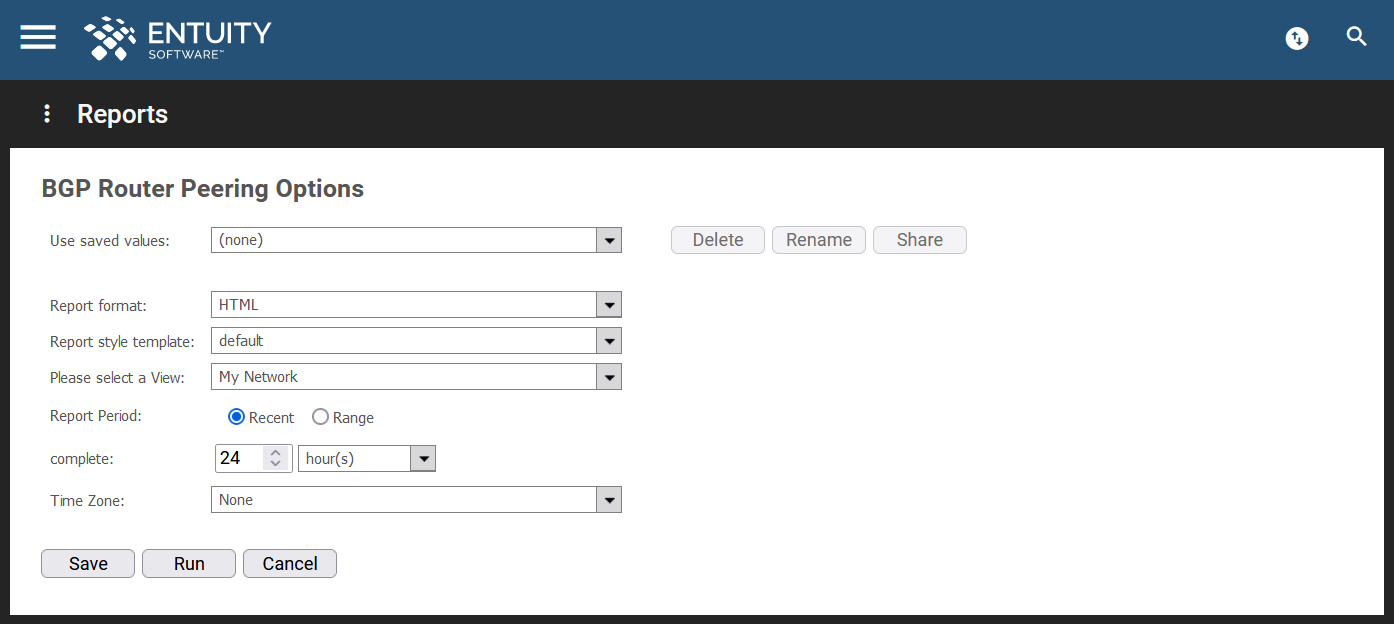Select the Range report period option
1394x624 pixels.
[x=320, y=417]
